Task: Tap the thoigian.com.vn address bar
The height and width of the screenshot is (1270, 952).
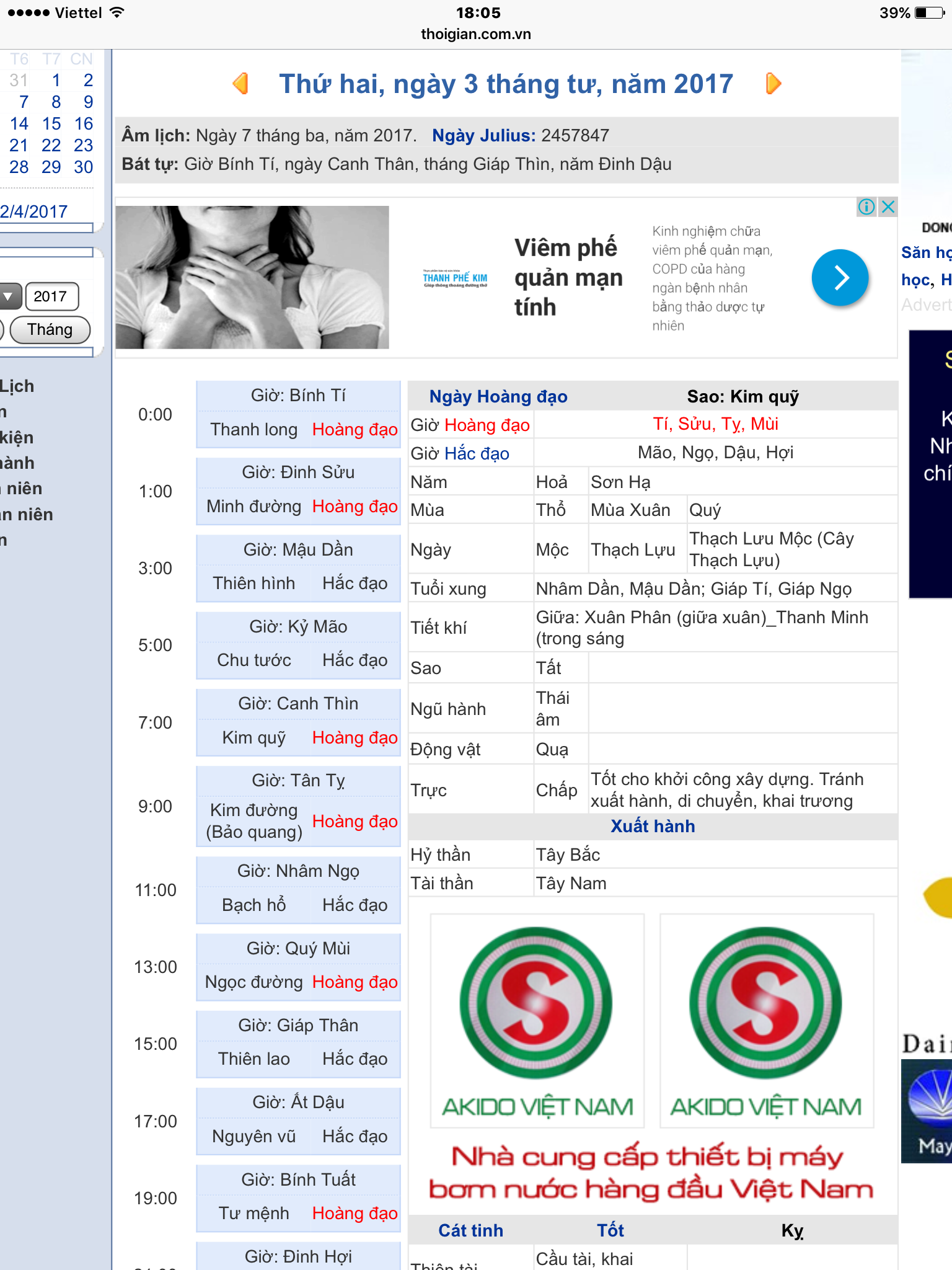Action: click(476, 34)
